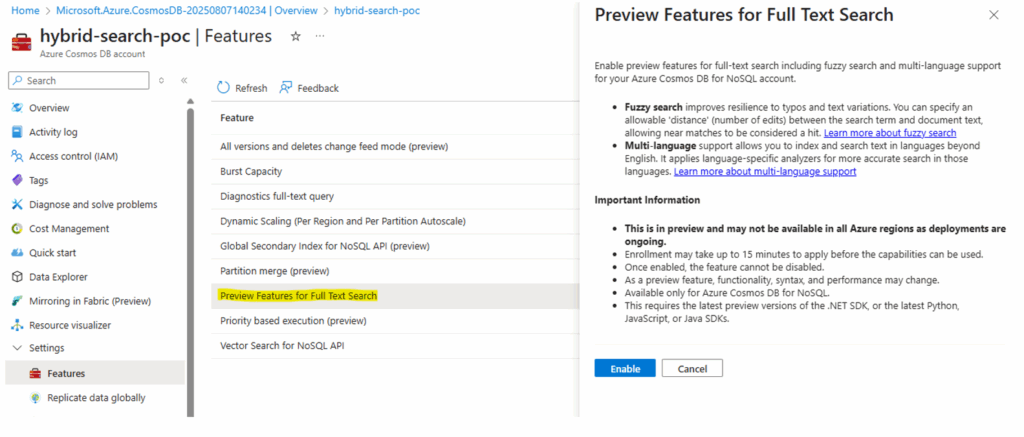Viewport: 1024px width, 437px height.
Task: Select the Features settings item
Action: click(x=95, y=374)
